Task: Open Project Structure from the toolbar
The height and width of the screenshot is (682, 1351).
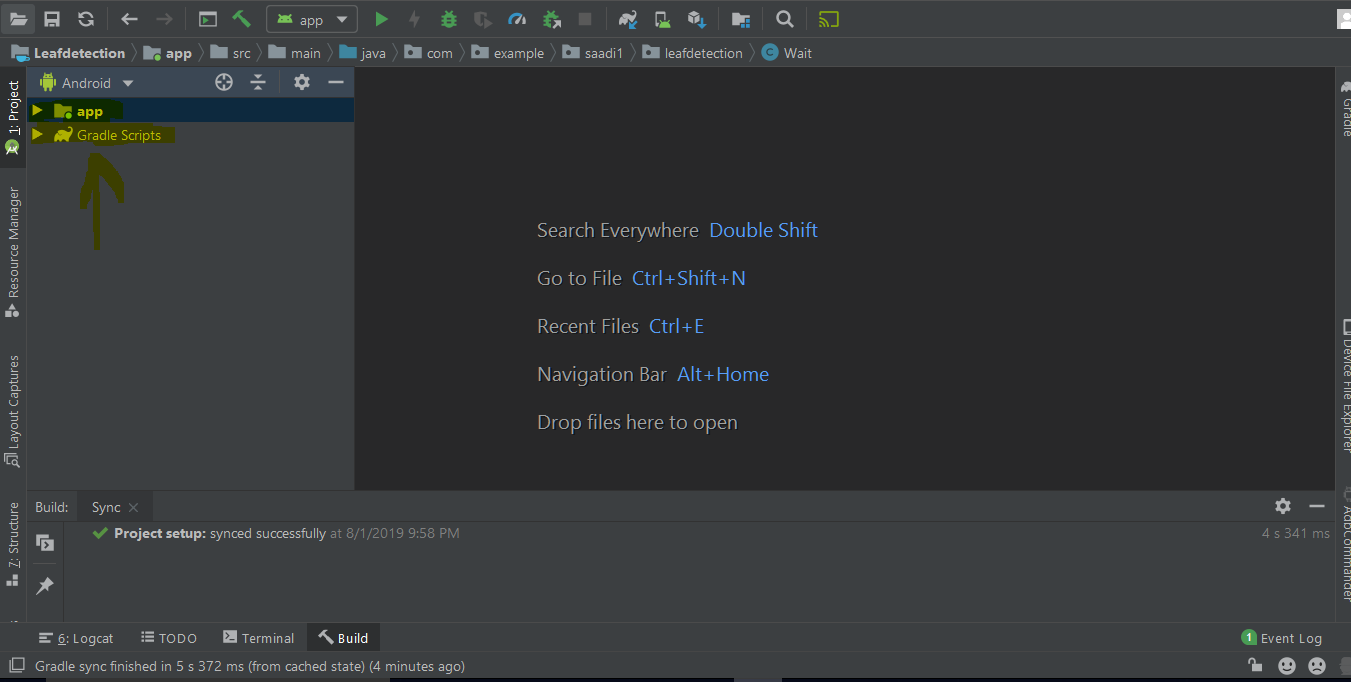Action: point(739,18)
